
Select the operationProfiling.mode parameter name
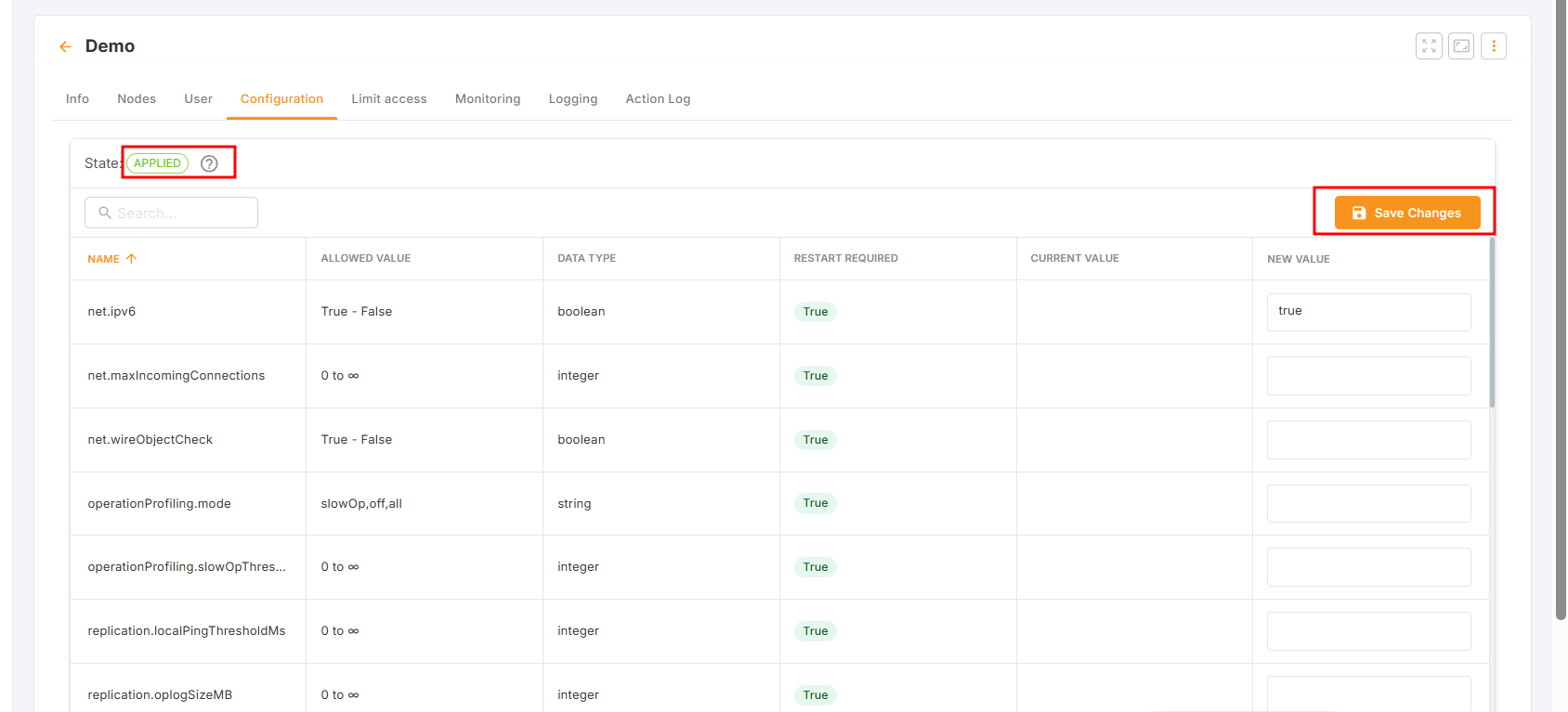[159, 504]
